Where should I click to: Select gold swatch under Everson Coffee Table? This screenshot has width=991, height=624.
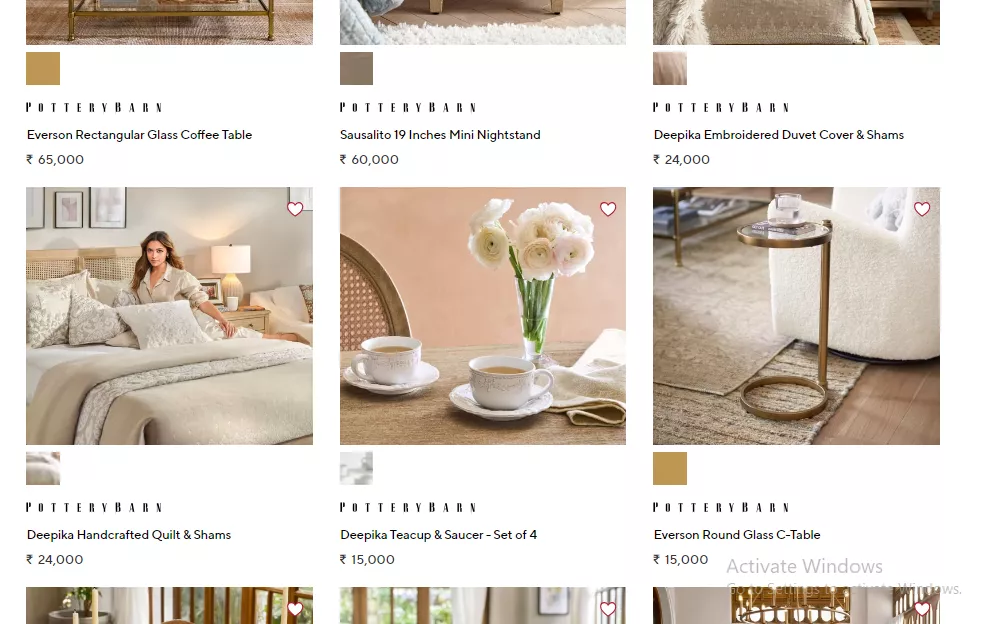tap(43, 68)
